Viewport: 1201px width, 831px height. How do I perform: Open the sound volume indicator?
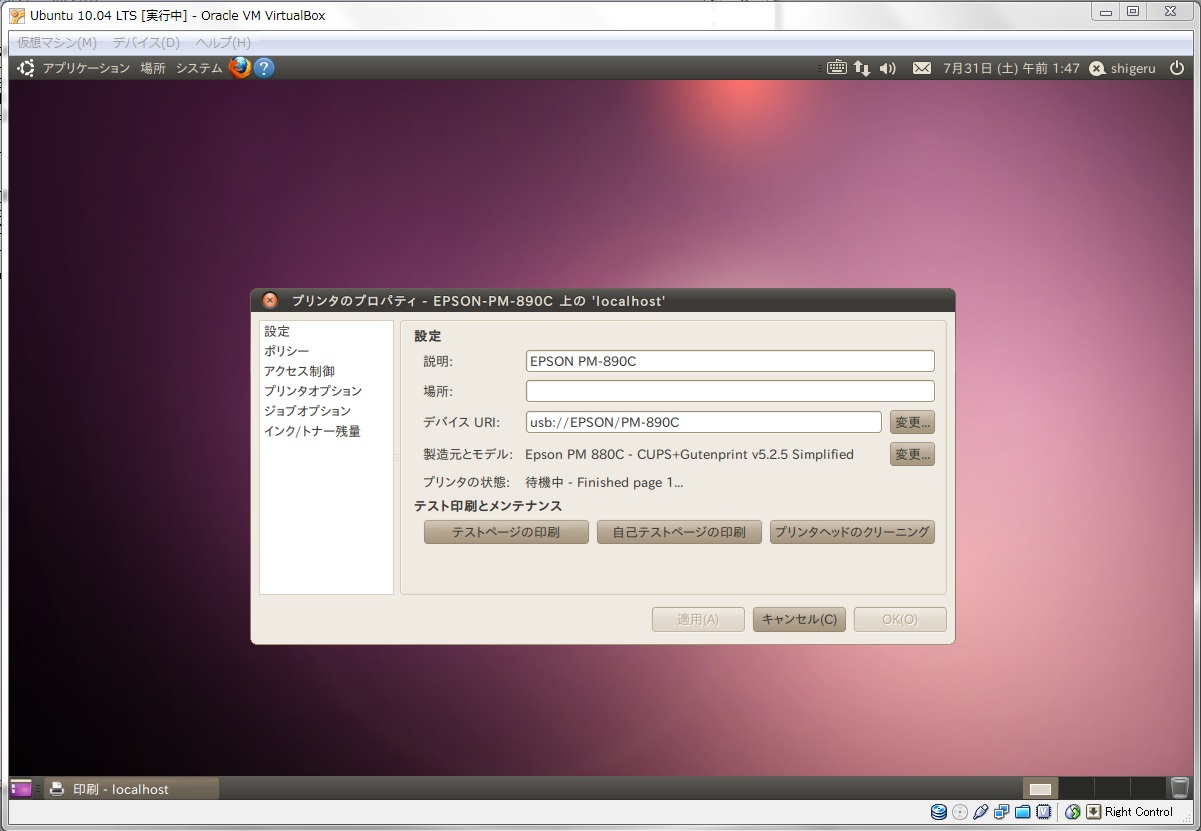click(888, 68)
